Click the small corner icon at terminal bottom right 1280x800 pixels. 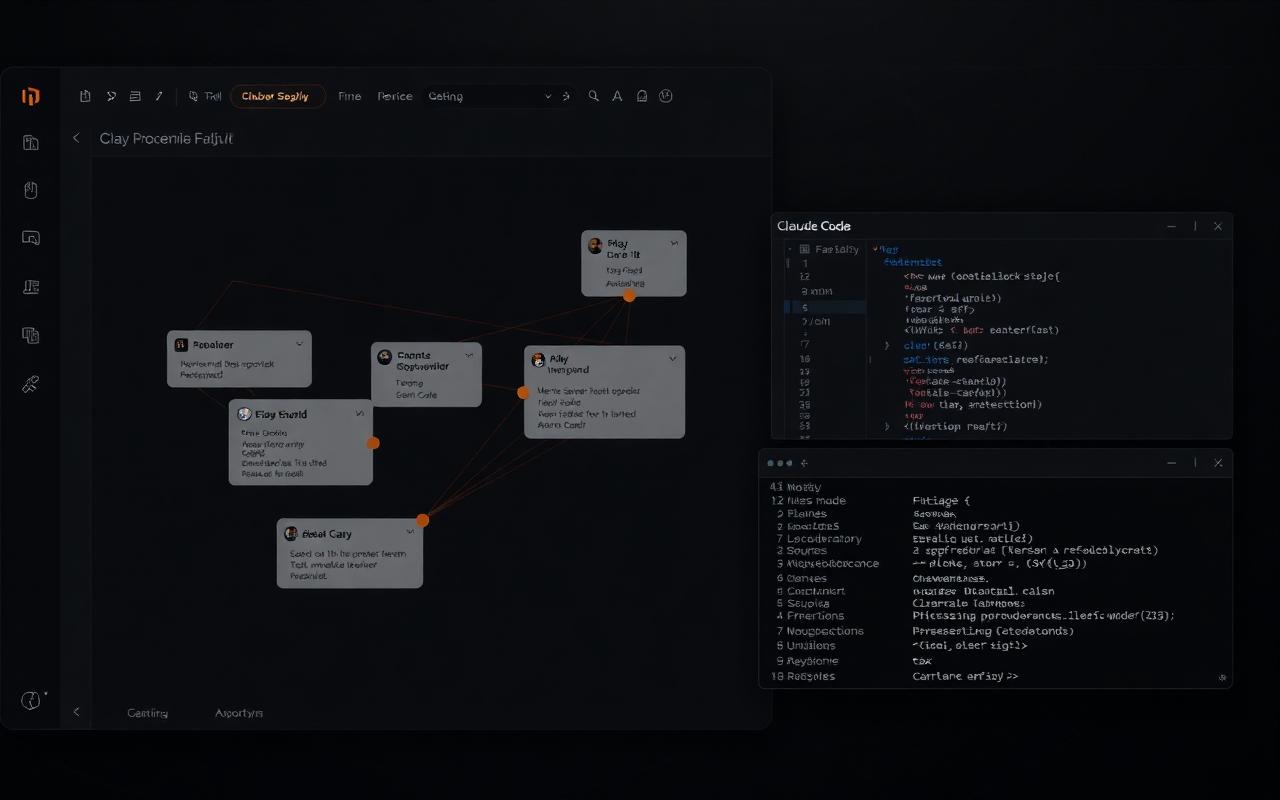(1222, 677)
